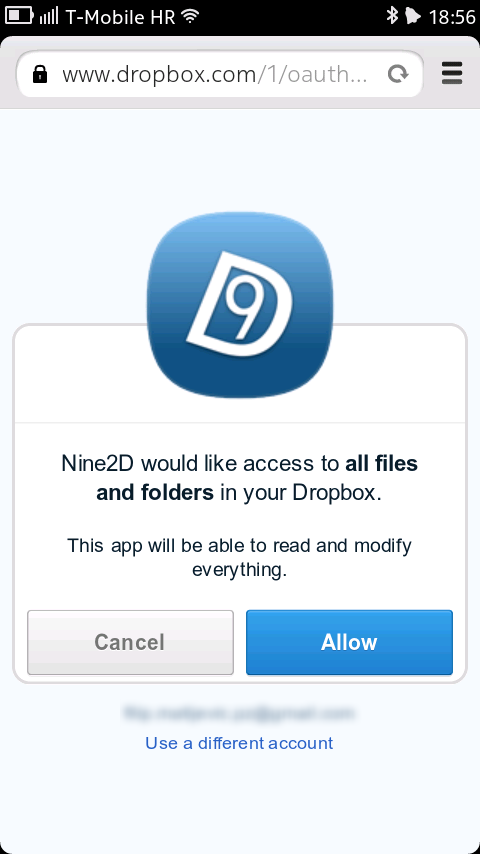Viewport: 480px width, 854px height.
Task: Tap the cellular signal bars icon
Action: (x=49, y=16)
